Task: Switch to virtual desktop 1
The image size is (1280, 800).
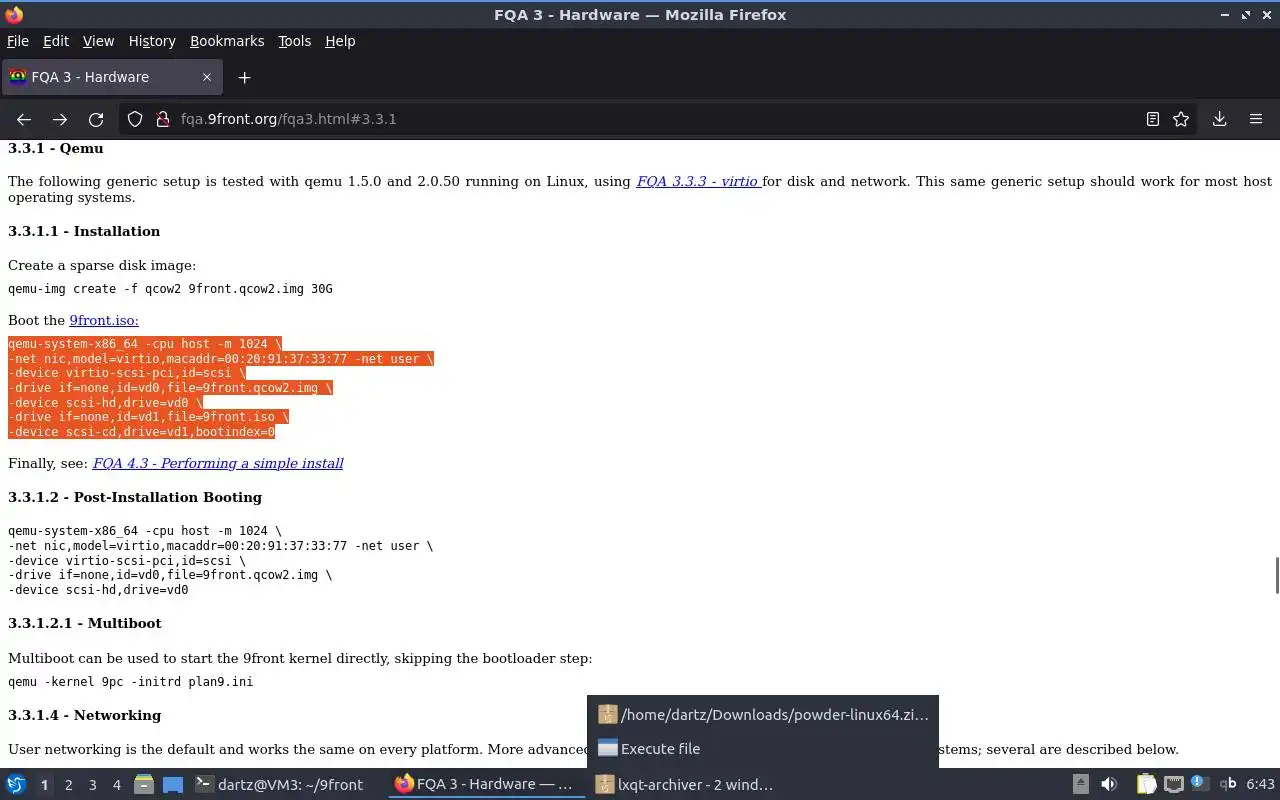Action: [x=44, y=785]
